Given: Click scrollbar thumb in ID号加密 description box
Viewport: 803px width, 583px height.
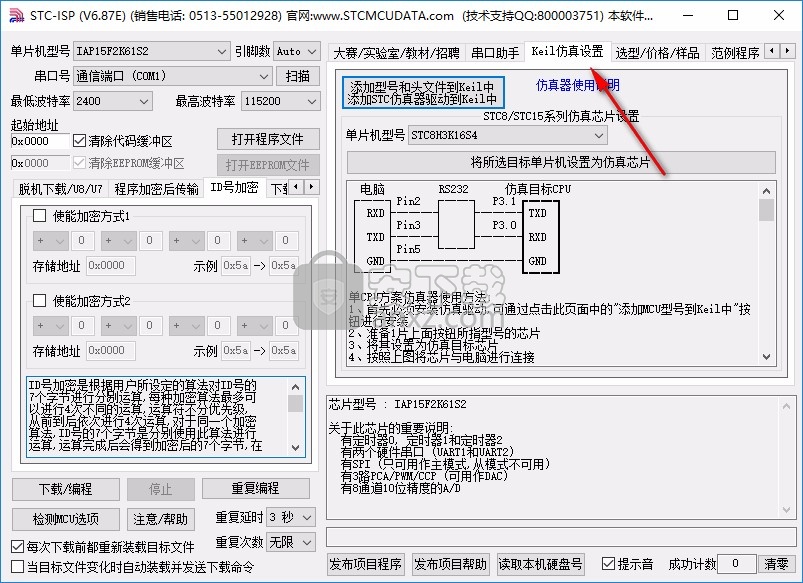Looking at the screenshot, I should coord(295,403).
